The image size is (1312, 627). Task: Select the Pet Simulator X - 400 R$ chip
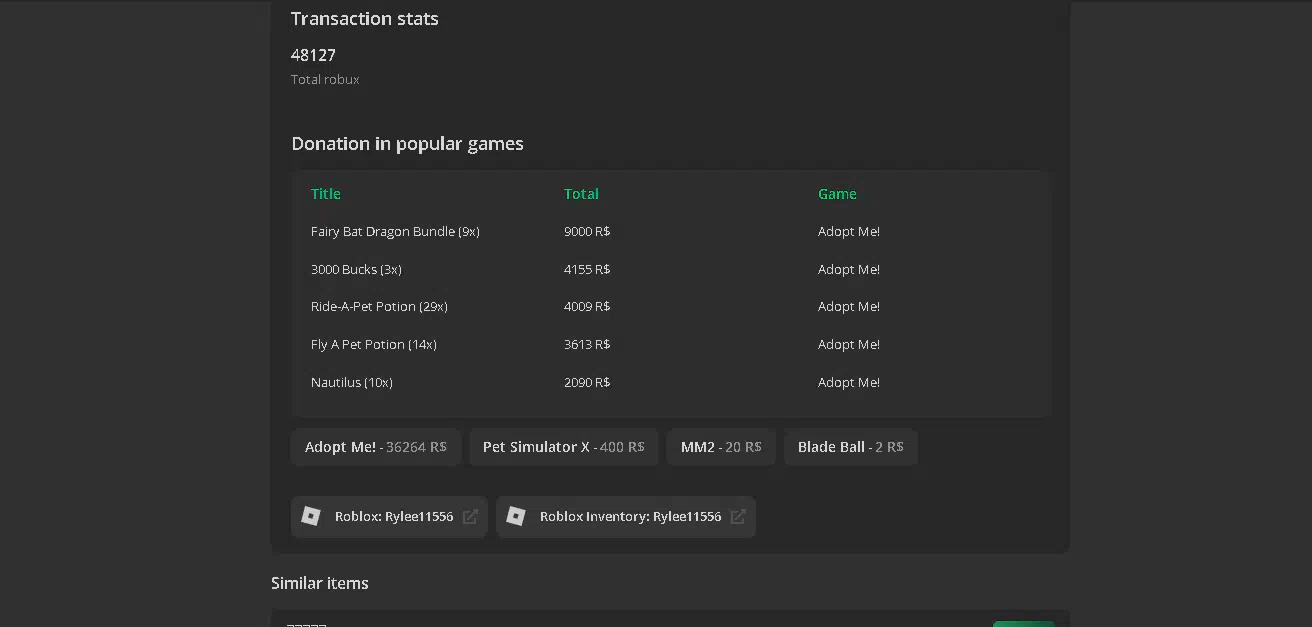(564, 447)
